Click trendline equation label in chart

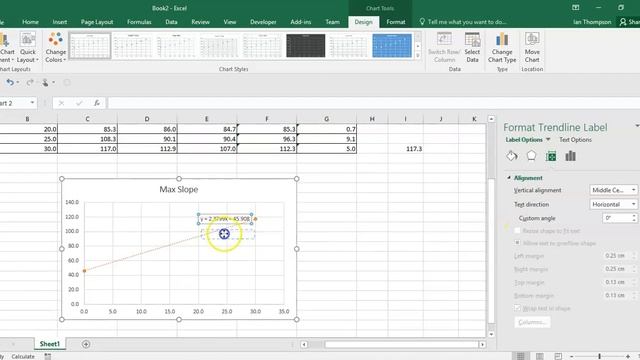click(x=225, y=219)
